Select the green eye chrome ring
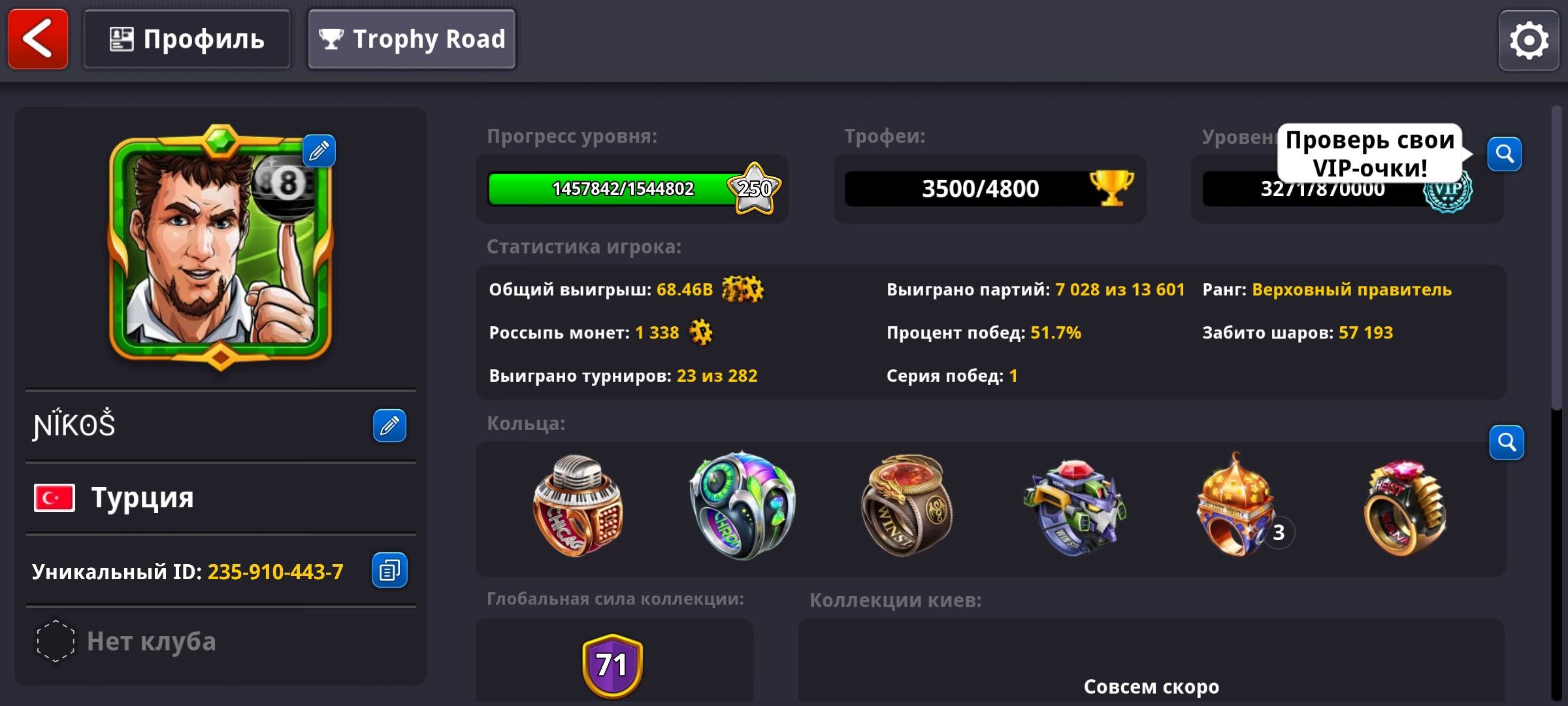The width and height of the screenshot is (1568, 706). [742, 505]
